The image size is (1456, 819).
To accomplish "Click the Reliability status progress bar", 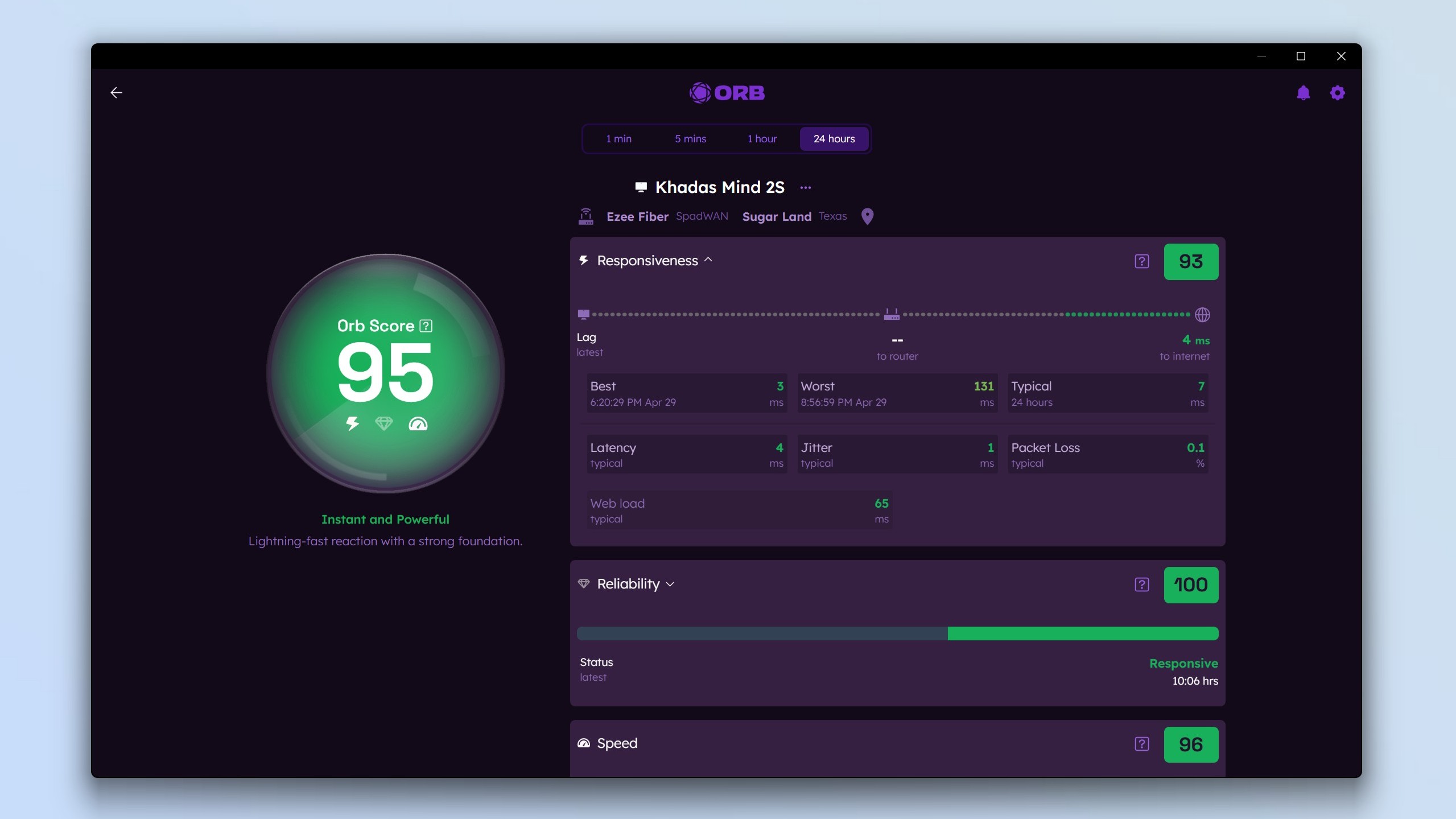I will point(897,633).
